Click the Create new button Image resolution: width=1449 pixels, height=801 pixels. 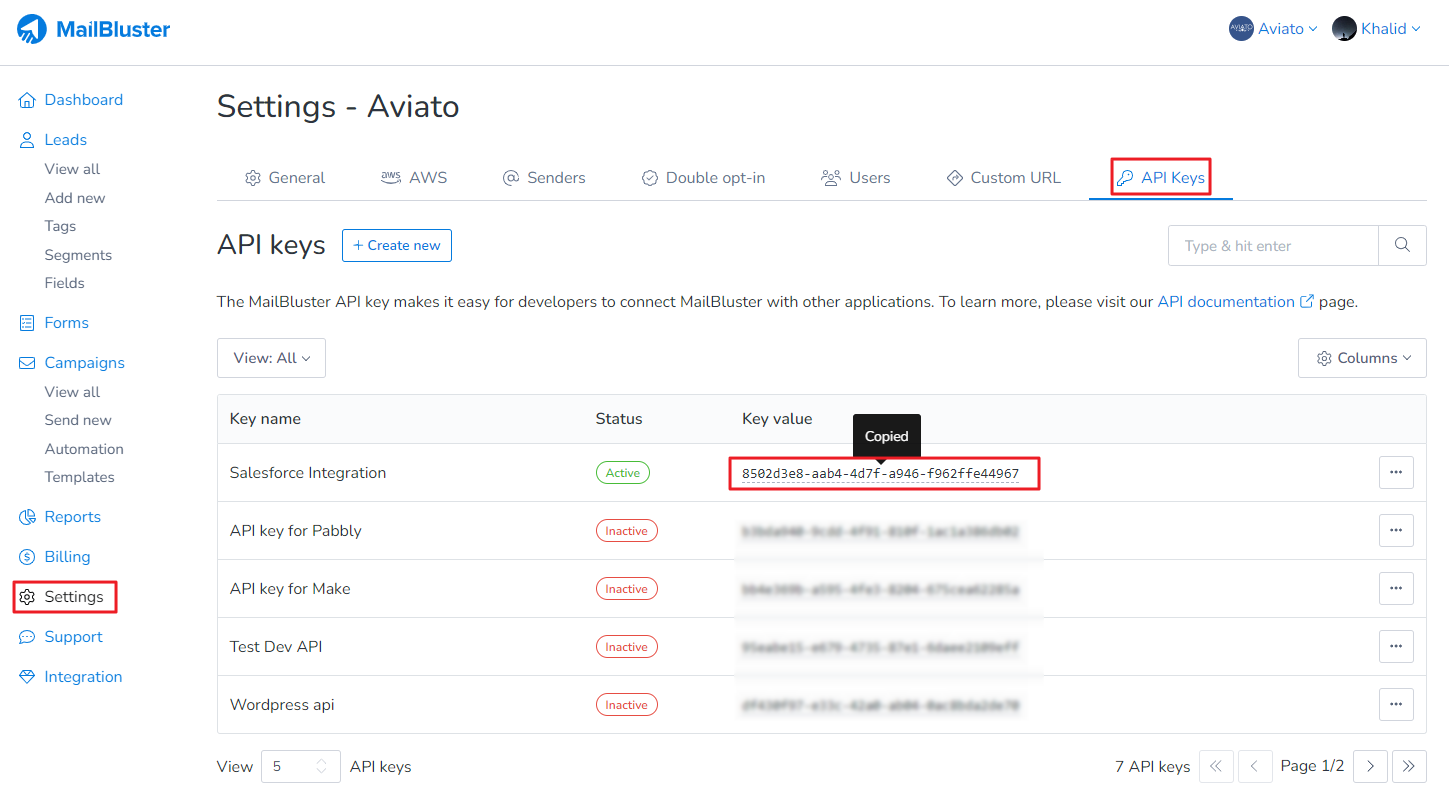coord(397,245)
